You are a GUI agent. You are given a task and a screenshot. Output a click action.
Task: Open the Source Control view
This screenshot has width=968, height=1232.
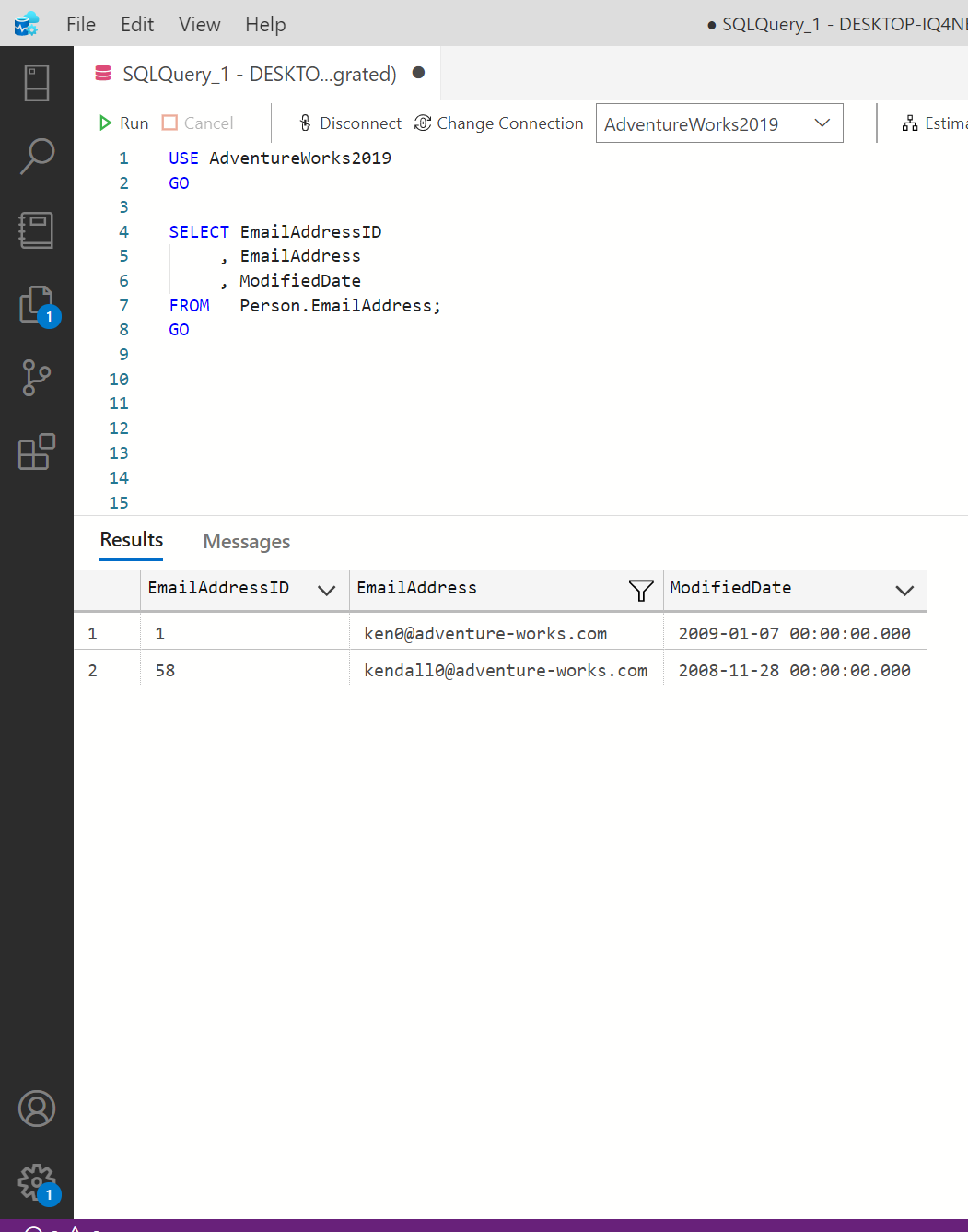37,378
